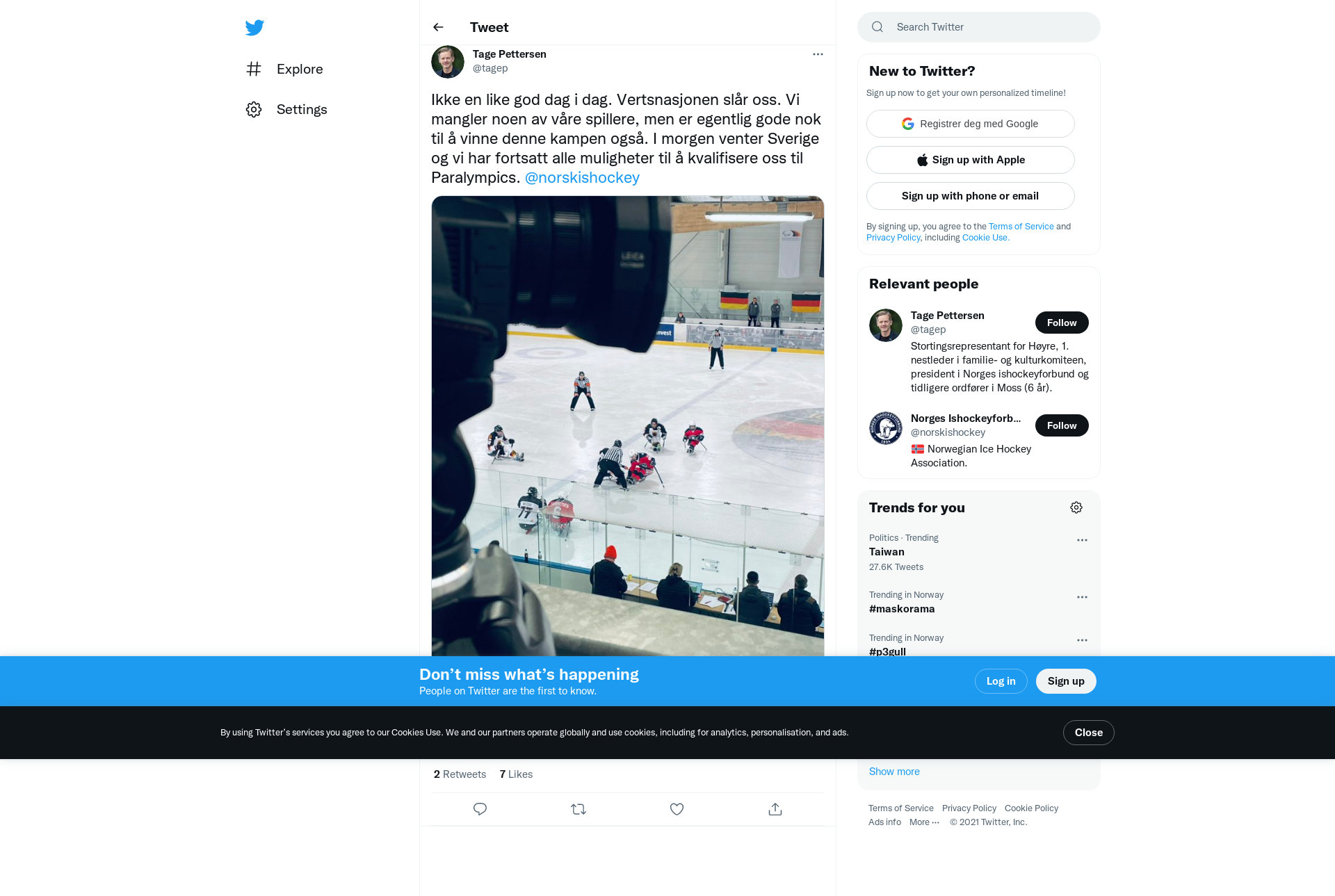Open the @norskishockey mention link
The image size is (1335, 896).
point(582,178)
